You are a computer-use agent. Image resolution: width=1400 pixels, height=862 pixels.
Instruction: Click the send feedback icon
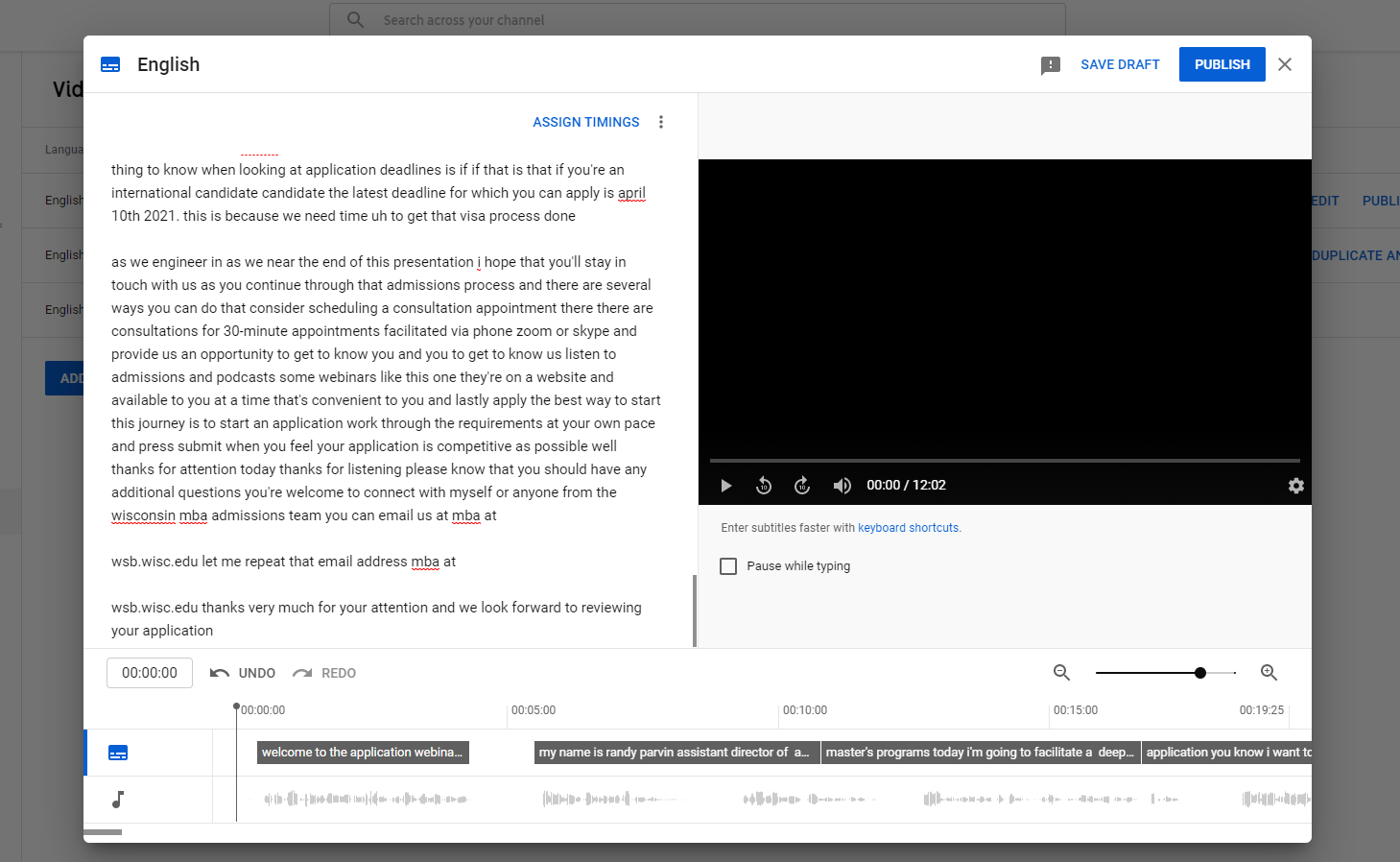pyautogui.click(x=1051, y=65)
